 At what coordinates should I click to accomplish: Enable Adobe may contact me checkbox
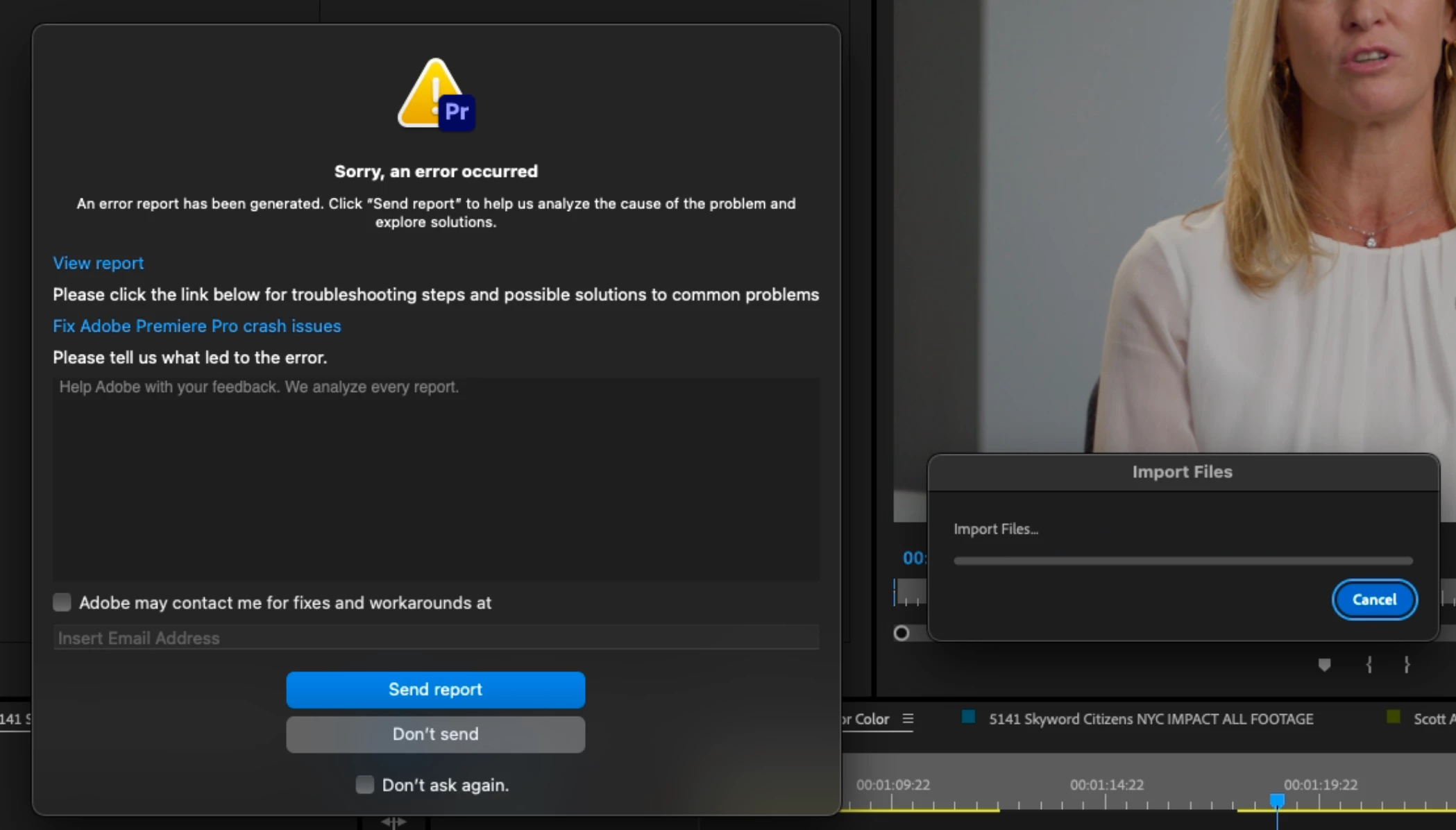[x=62, y=602]
